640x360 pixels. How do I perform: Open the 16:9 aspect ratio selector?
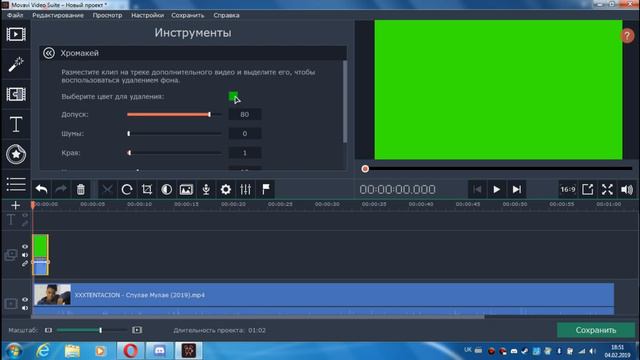pyautogui.click(x=568, y=189)
